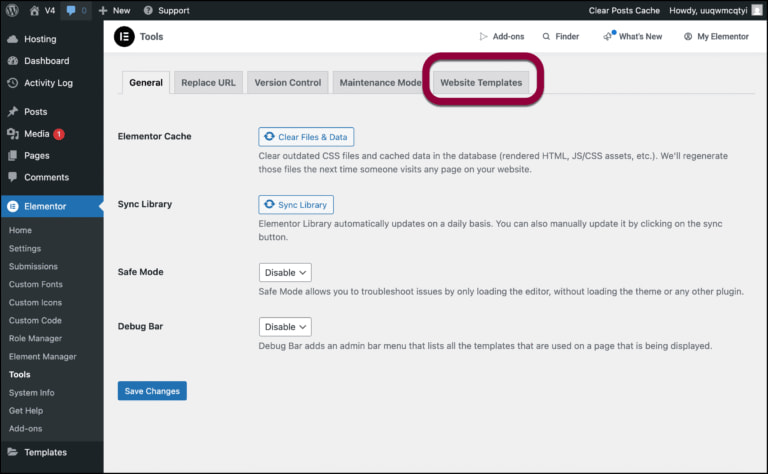Click the WordPress logo in admin bar
Viewport: 768px width, 474px height.
12,10
